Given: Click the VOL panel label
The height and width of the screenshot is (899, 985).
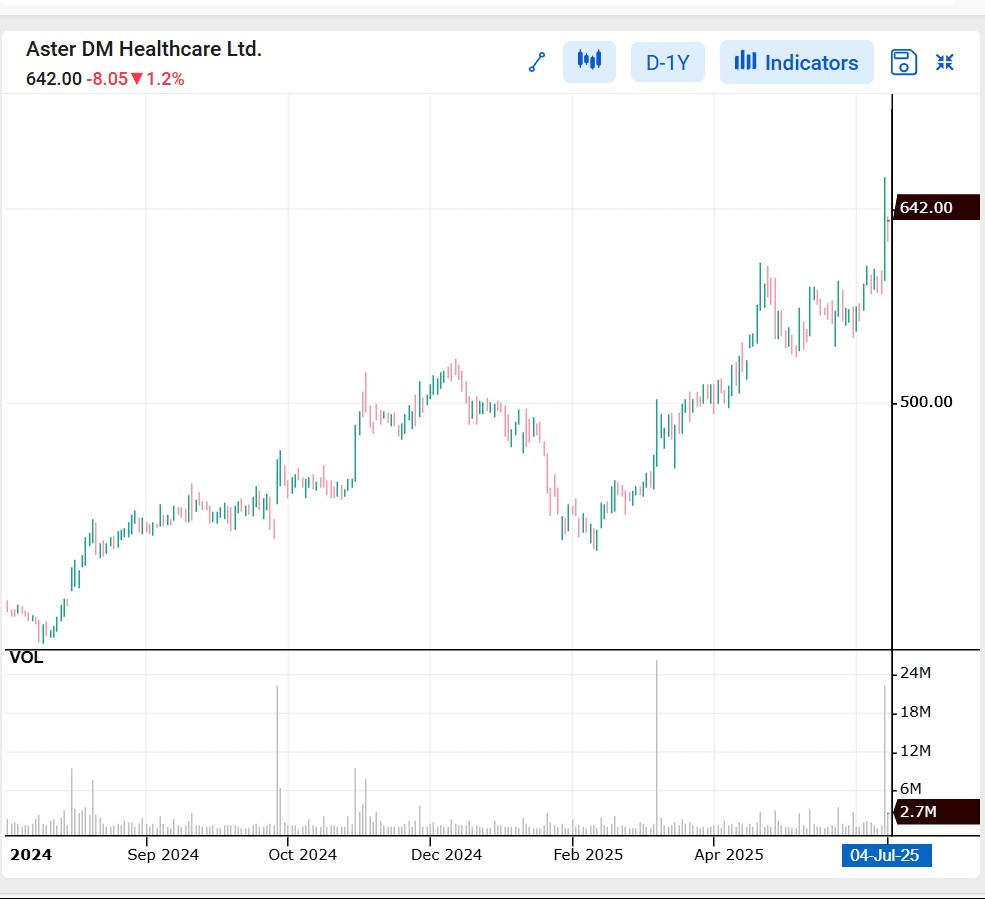Looking at the screenshot, I should click(26, 658).
